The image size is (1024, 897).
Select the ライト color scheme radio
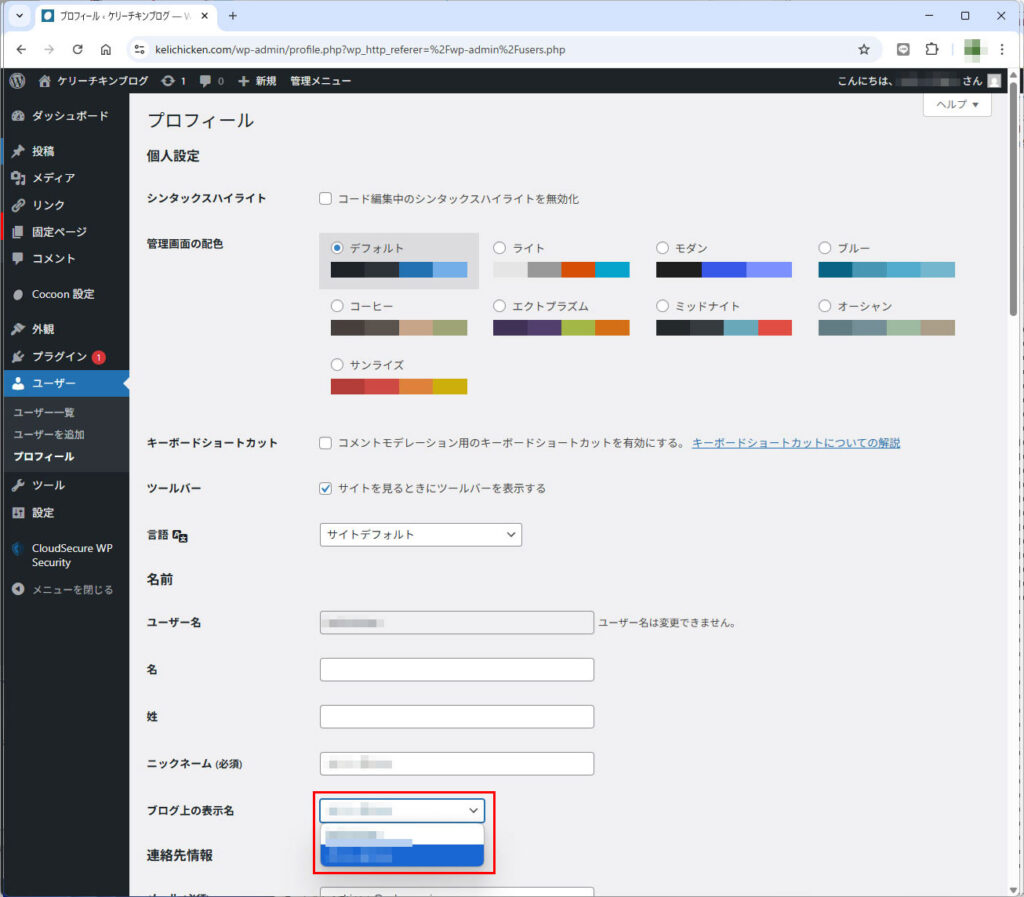click(x=500, y=248)
